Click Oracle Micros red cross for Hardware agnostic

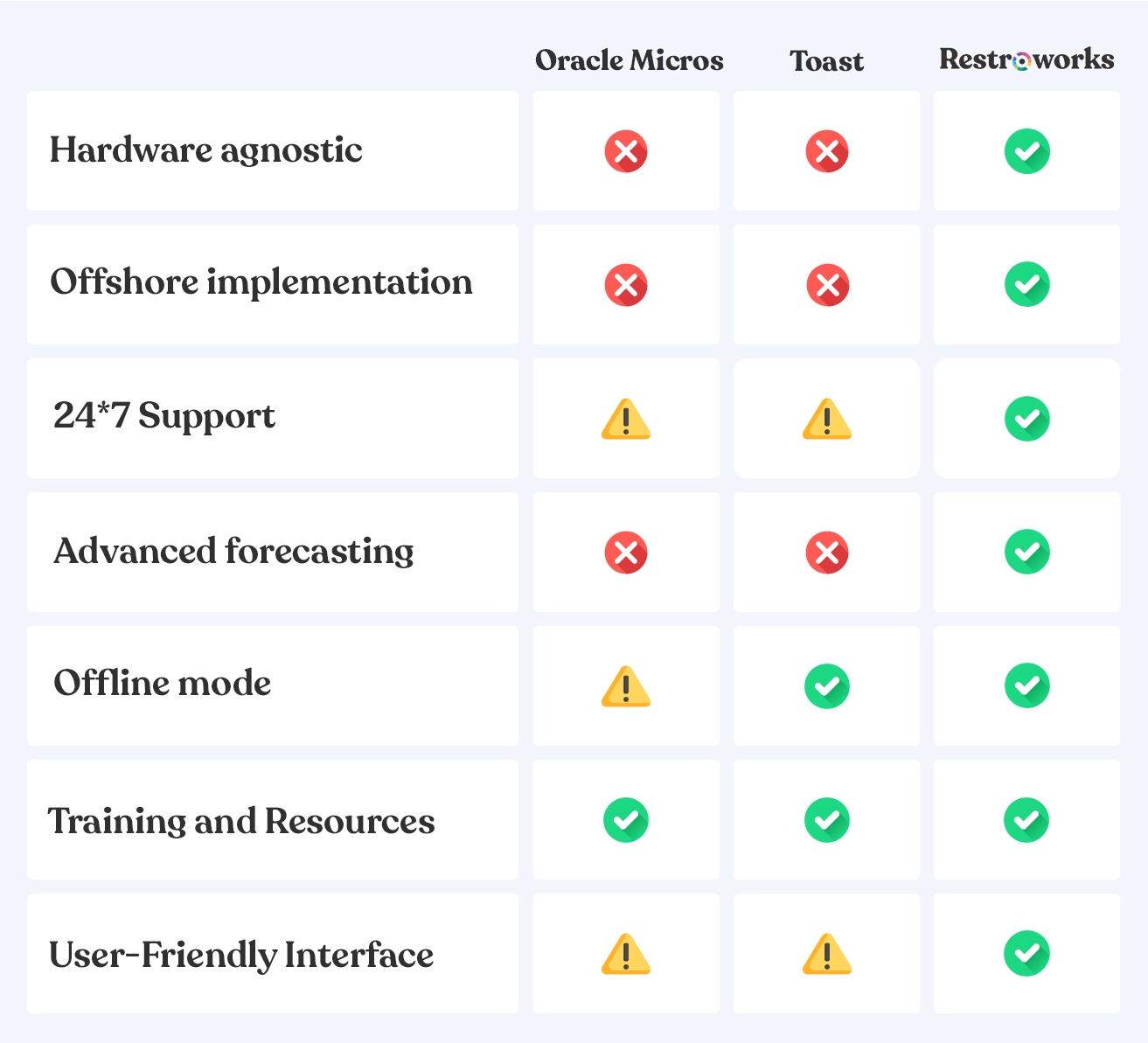pyautogui.click(x=626, y=151)
